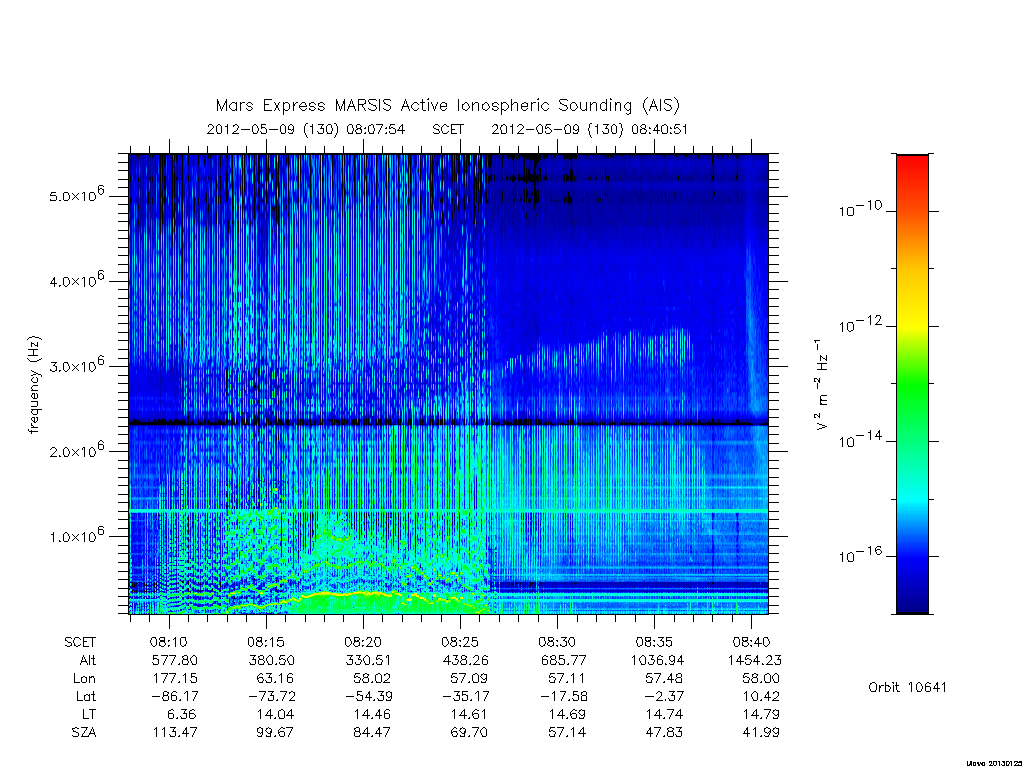Click the Orbit 10641 label

coord(907,687)
